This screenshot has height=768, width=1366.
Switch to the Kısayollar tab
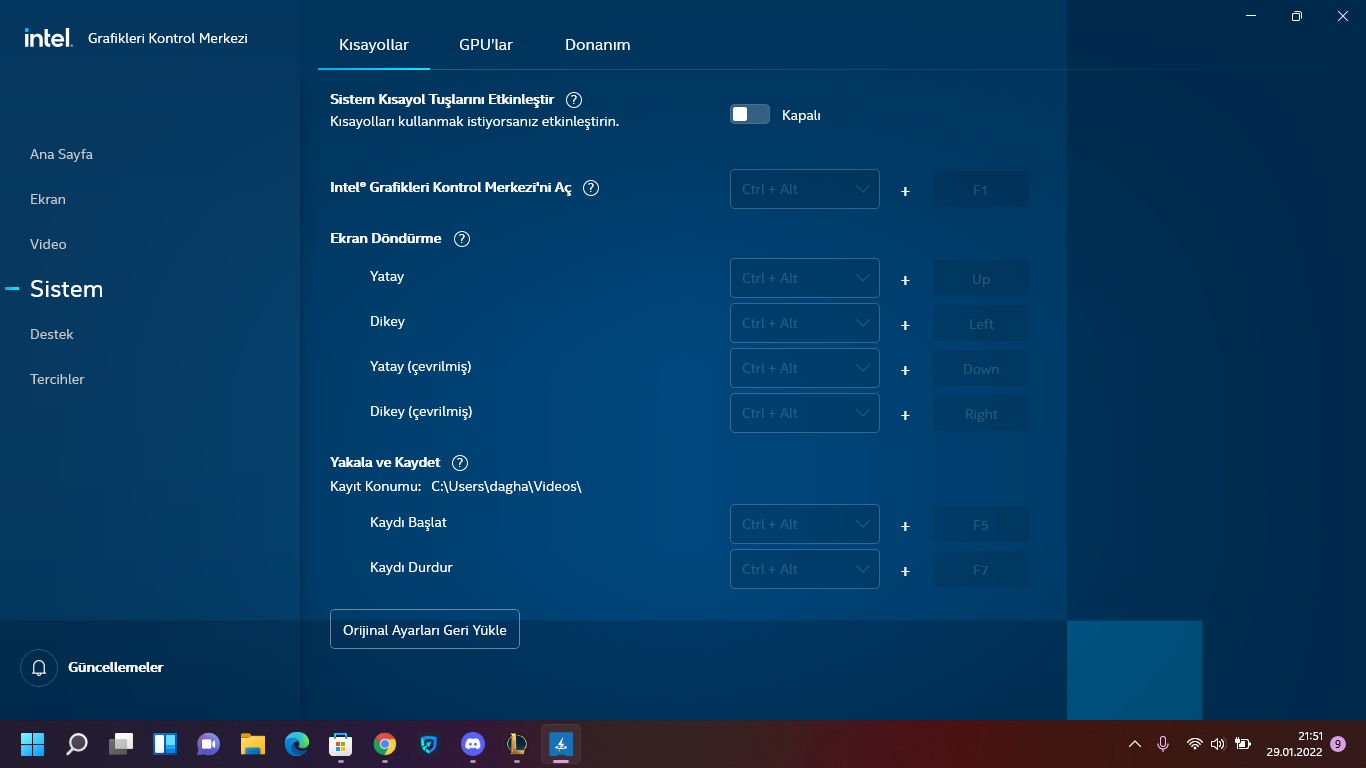tap(374, 45)
